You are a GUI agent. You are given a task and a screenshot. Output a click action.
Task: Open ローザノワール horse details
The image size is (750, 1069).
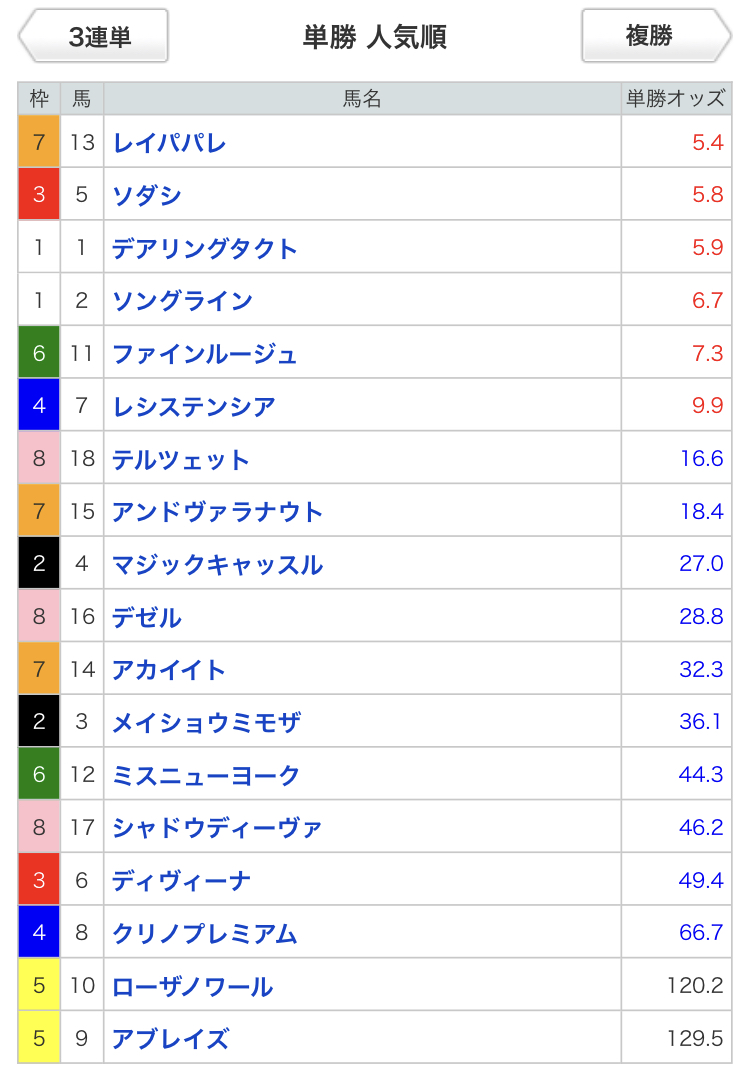pos(192,986)
